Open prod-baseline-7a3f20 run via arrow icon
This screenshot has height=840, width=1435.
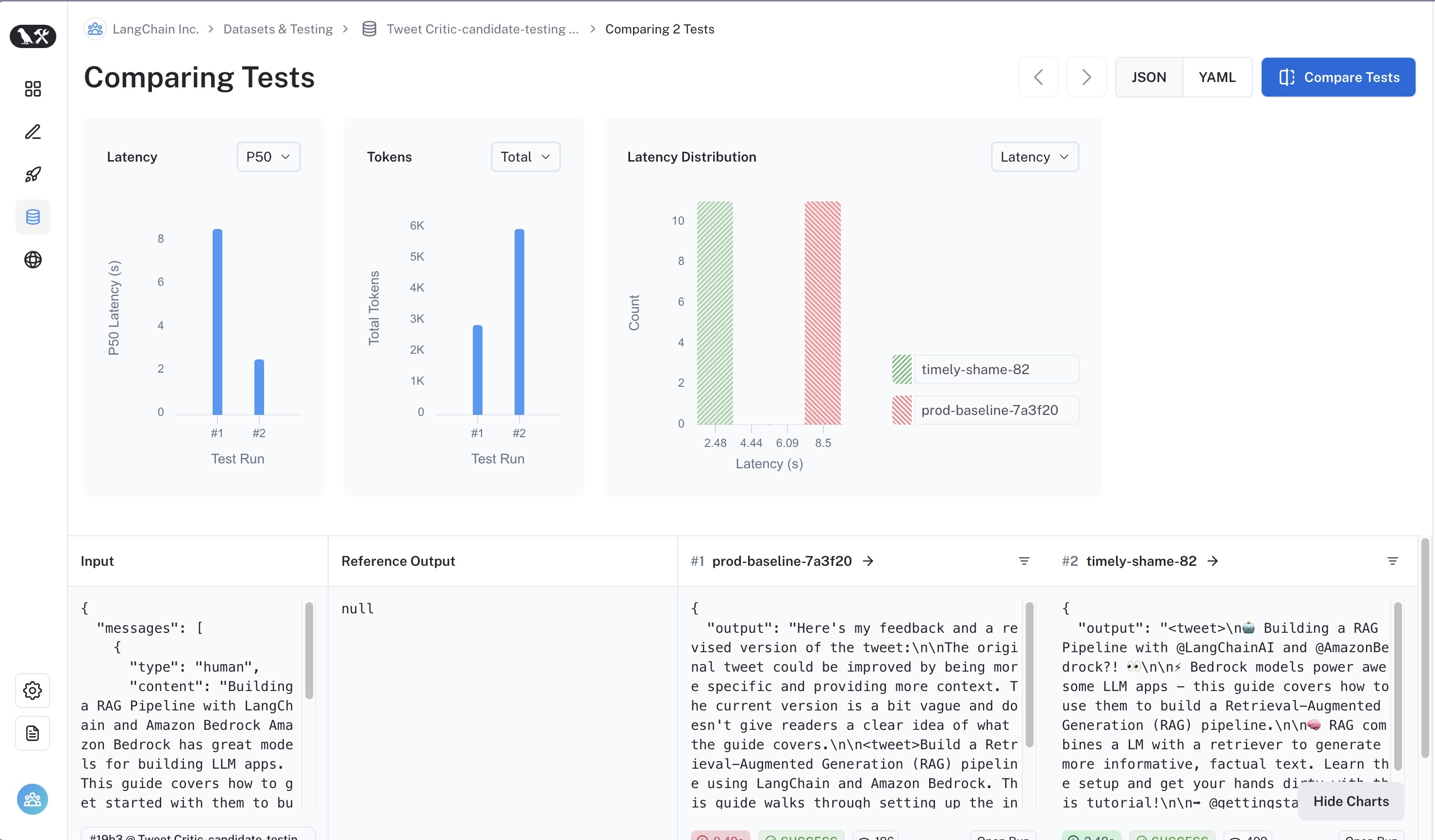tap(868, 561)
